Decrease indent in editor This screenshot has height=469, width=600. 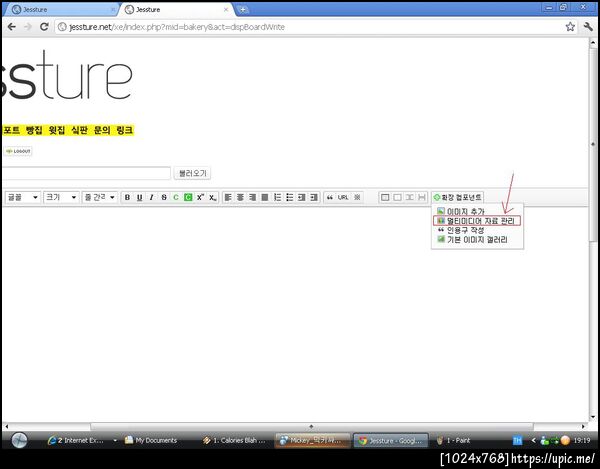[302, 197]
